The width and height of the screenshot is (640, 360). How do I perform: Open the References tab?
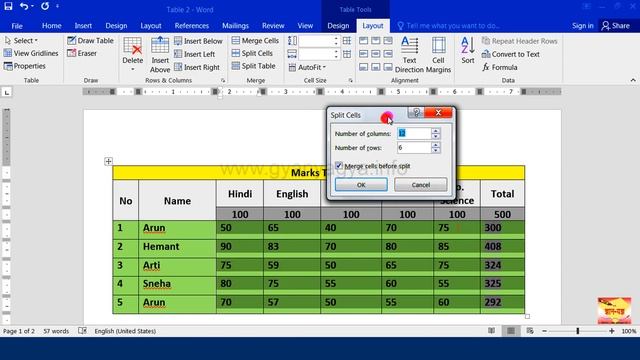191,26
